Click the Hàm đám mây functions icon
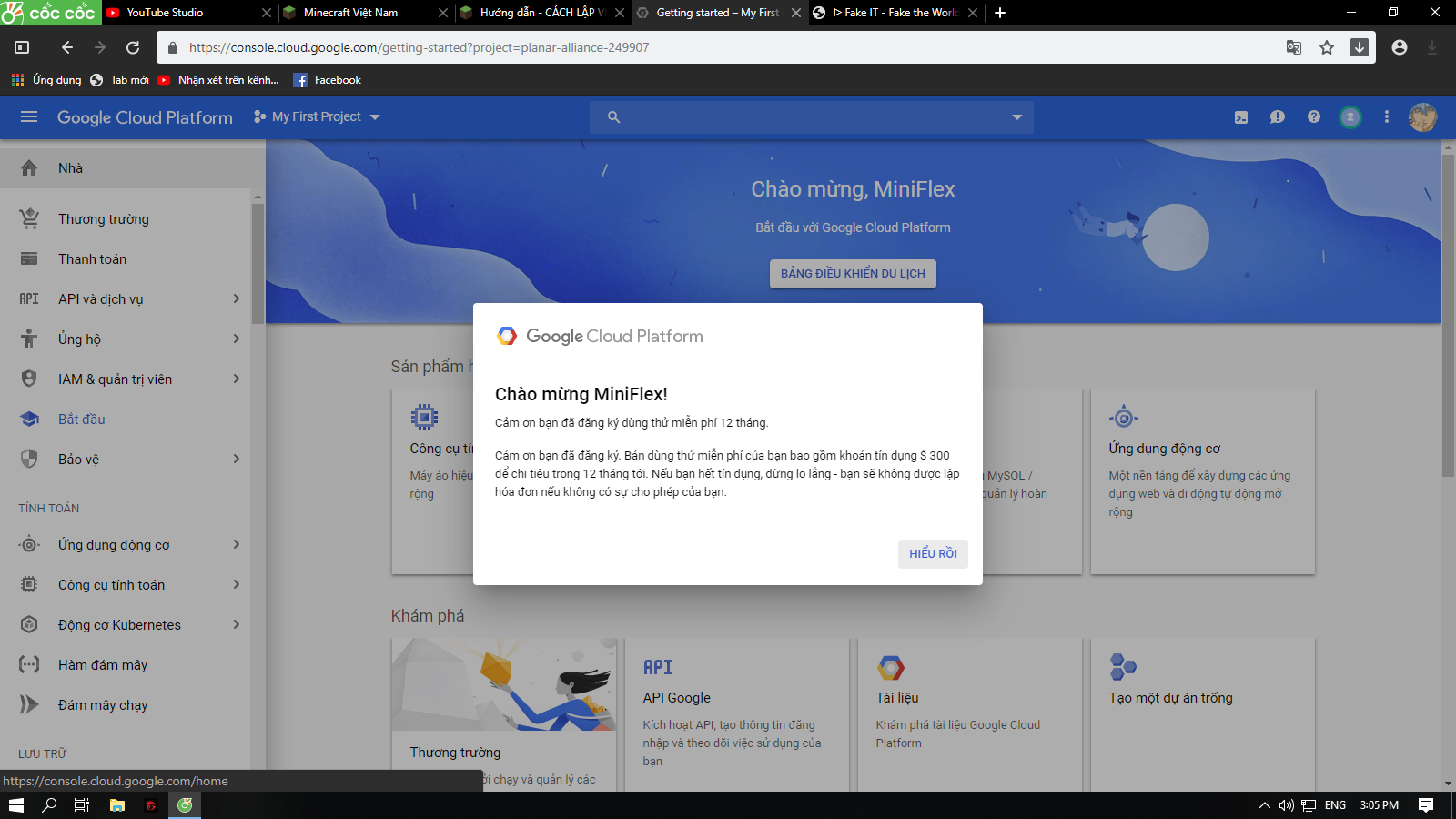Image resolution: width=1456 pixels, height=819 pixels. (29, 664)
